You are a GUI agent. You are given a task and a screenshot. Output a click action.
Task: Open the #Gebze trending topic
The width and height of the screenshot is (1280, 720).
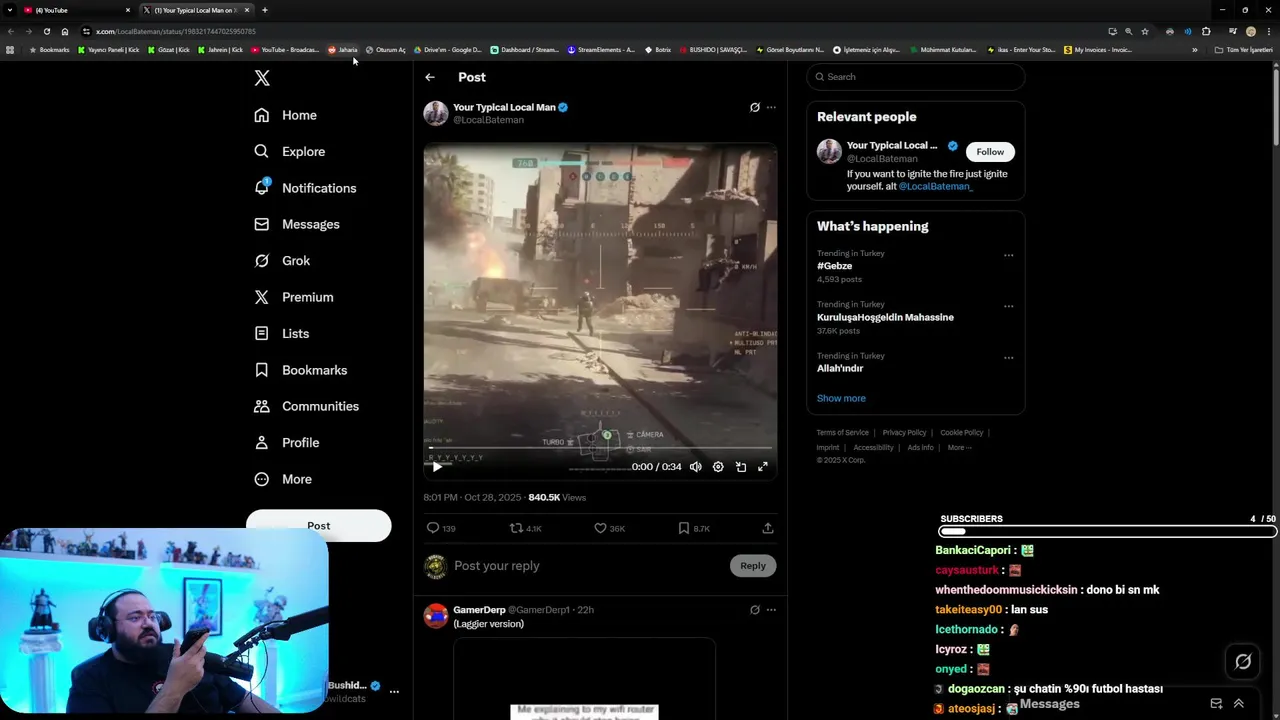(x=834, y=266)
